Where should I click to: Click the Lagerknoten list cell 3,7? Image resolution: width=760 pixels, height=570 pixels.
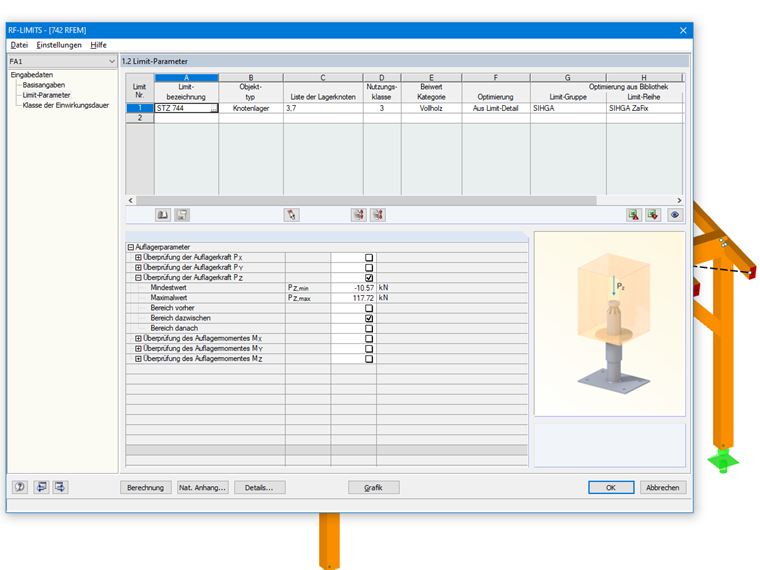coord(323,109)
